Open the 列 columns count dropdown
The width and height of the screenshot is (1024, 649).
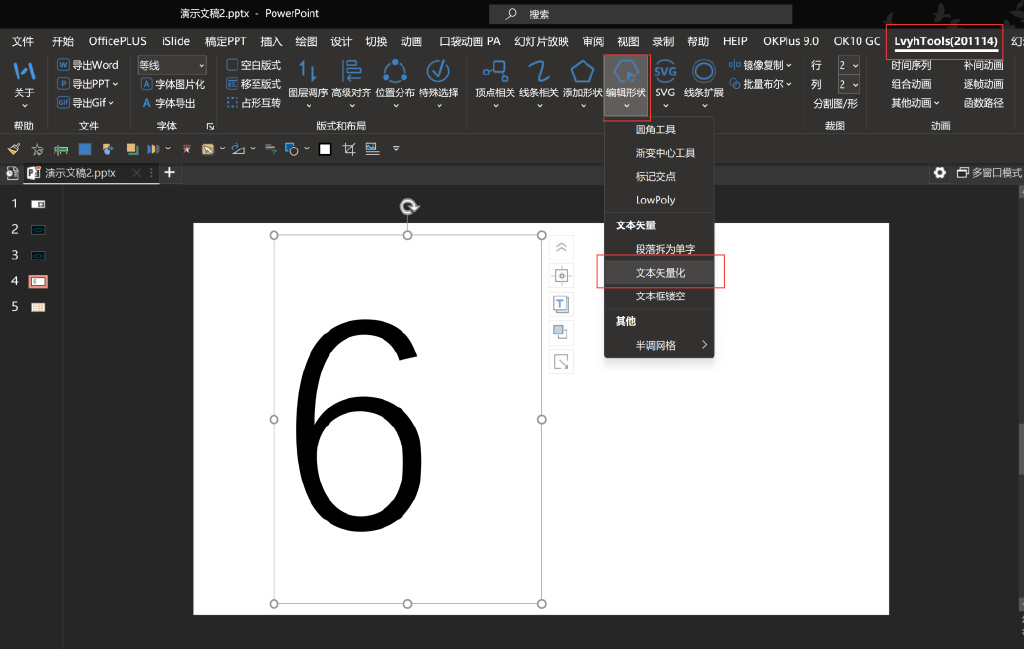point(848,84)
